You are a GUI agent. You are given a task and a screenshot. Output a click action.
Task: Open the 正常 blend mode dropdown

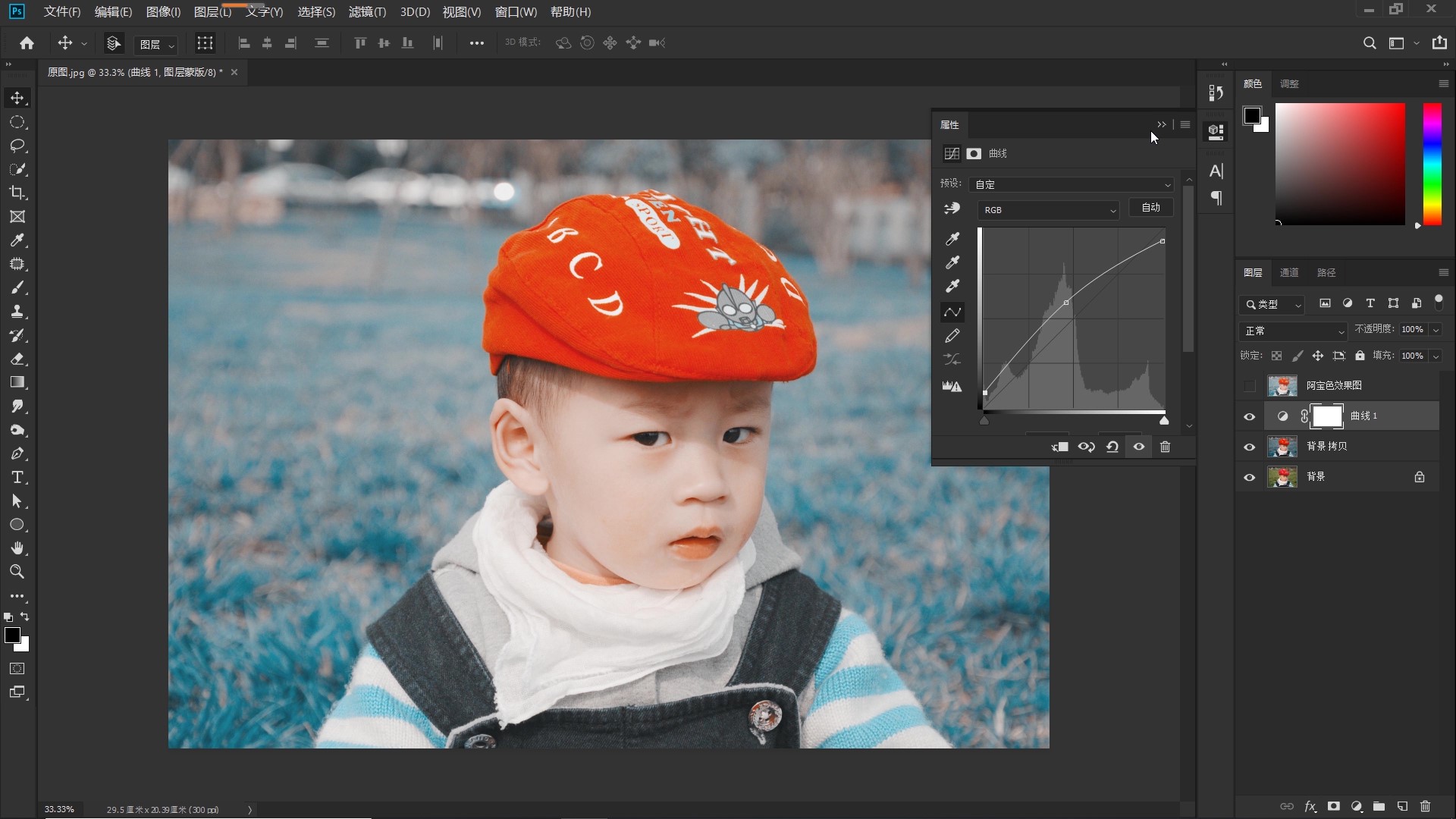[x=1293, y=331]
